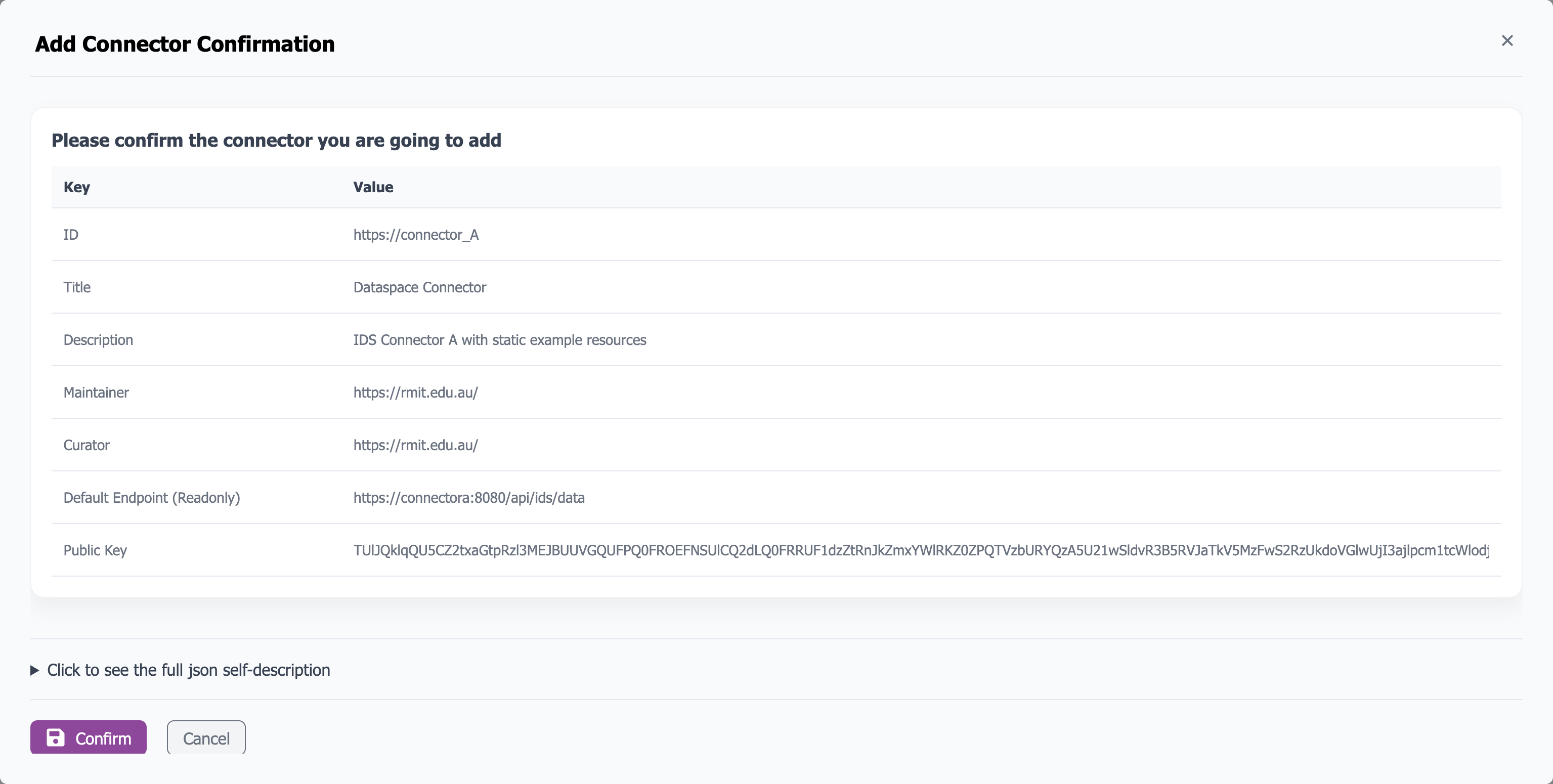Close the Add Connector Confirmation dialog
1553x784 pixels.
(1506, 40)
